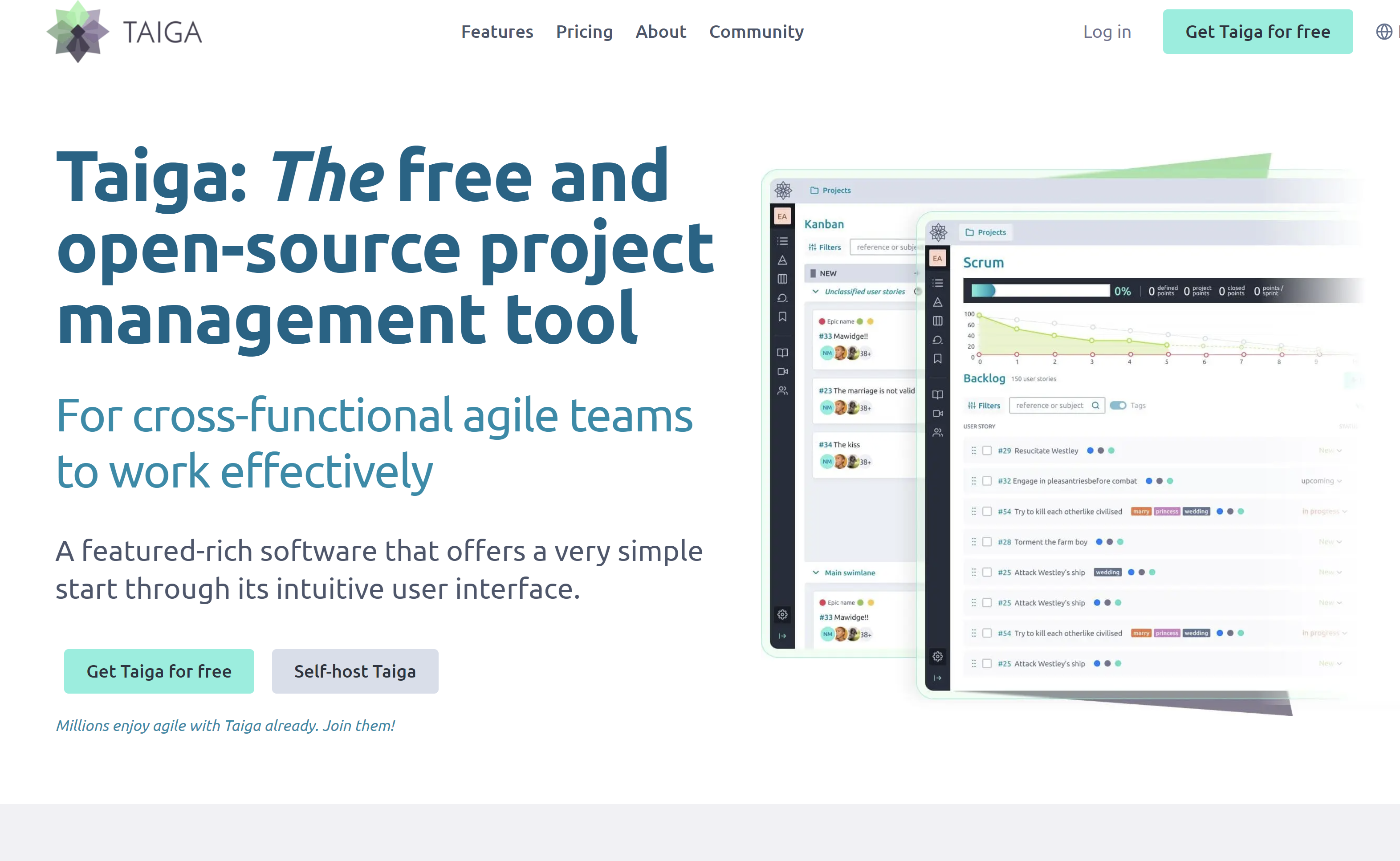Click the EA project avatar in Kanban sidebar
This screenshot has width=1400, height=861.
click(x=782, y=216)
